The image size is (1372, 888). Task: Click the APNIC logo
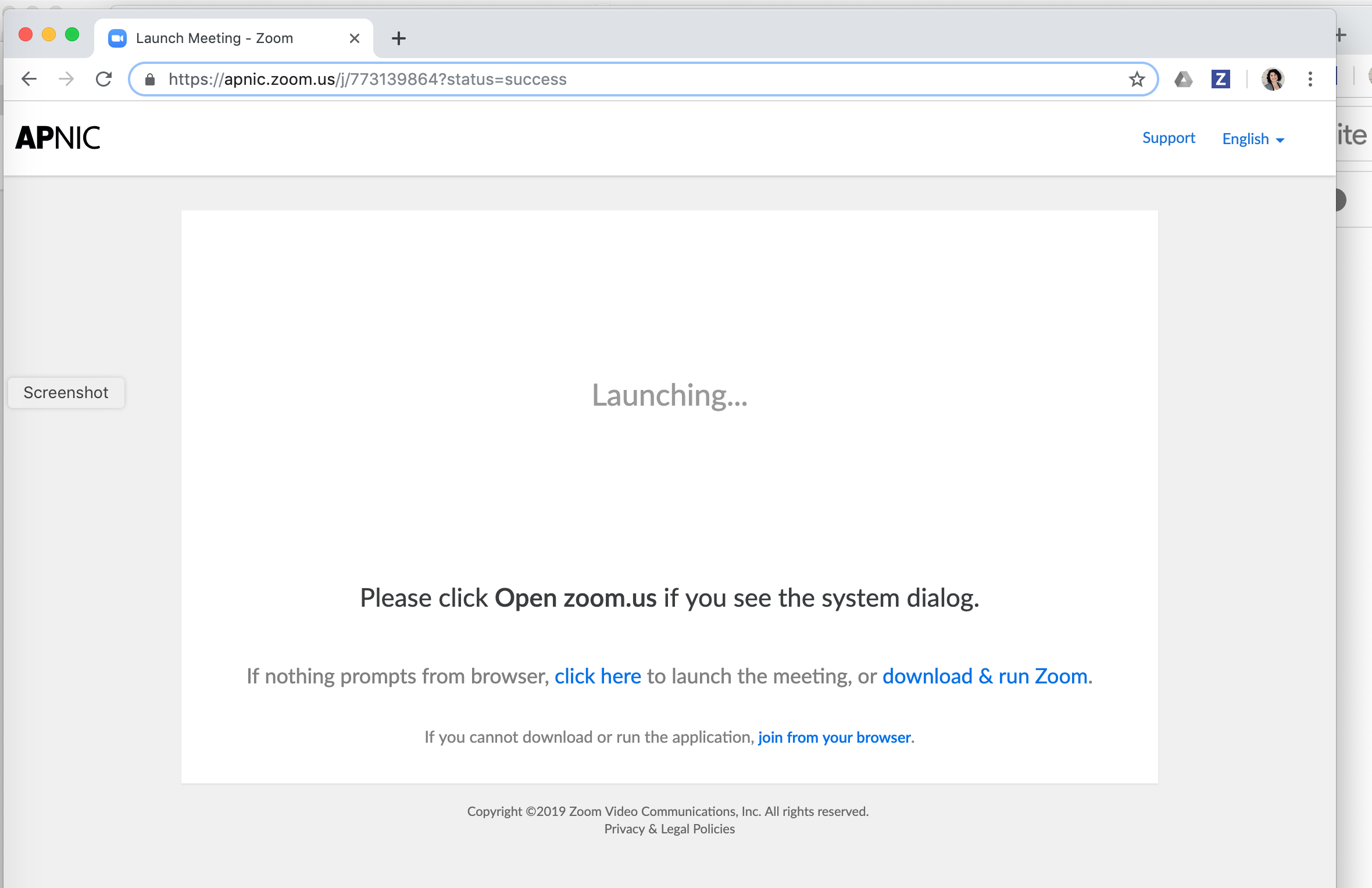click(x=58, y=138)
